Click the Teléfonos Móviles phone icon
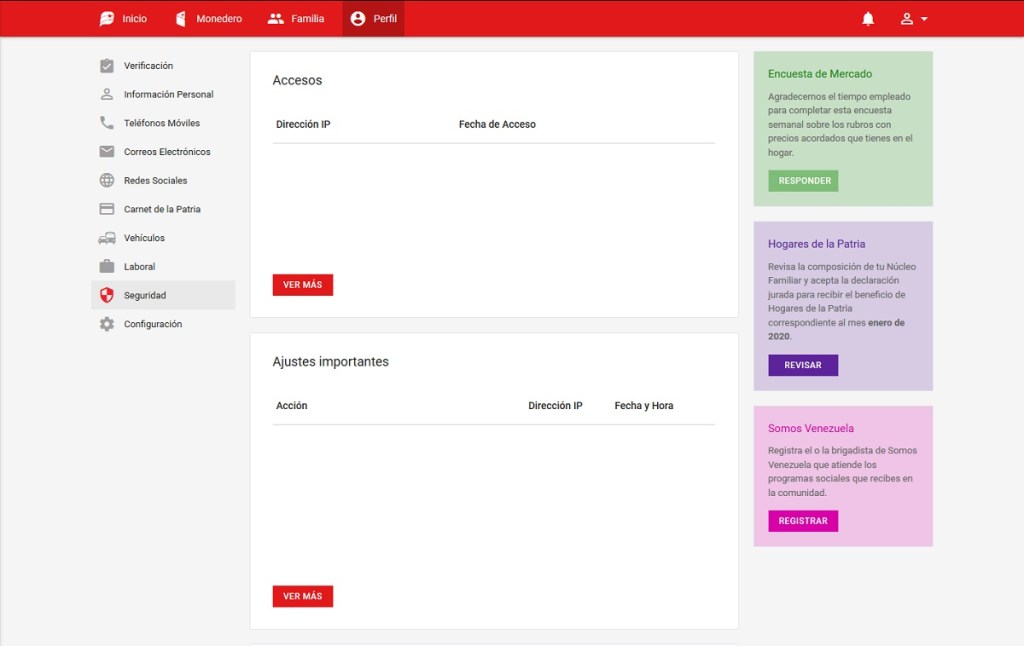Screen dimensions: 1024x646 pyautogui.click(x=107, y=123)
